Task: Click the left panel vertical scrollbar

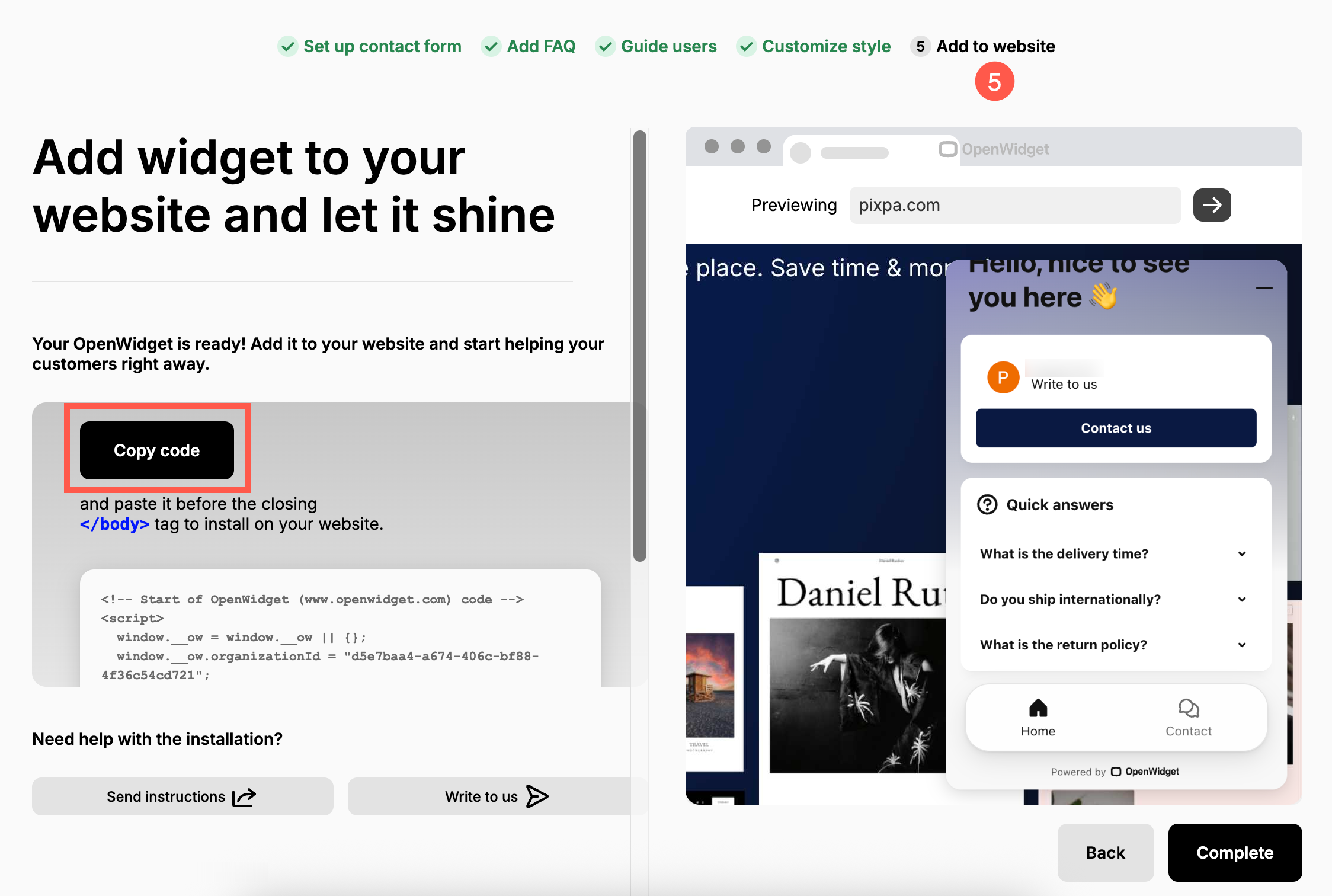Action: (639, 345)
